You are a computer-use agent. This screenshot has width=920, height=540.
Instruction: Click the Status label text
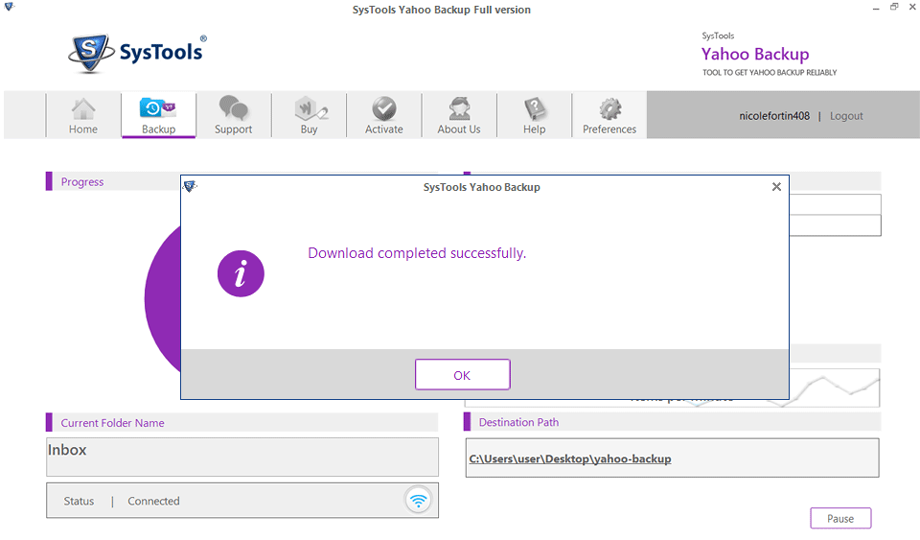[x=79, y=501]
